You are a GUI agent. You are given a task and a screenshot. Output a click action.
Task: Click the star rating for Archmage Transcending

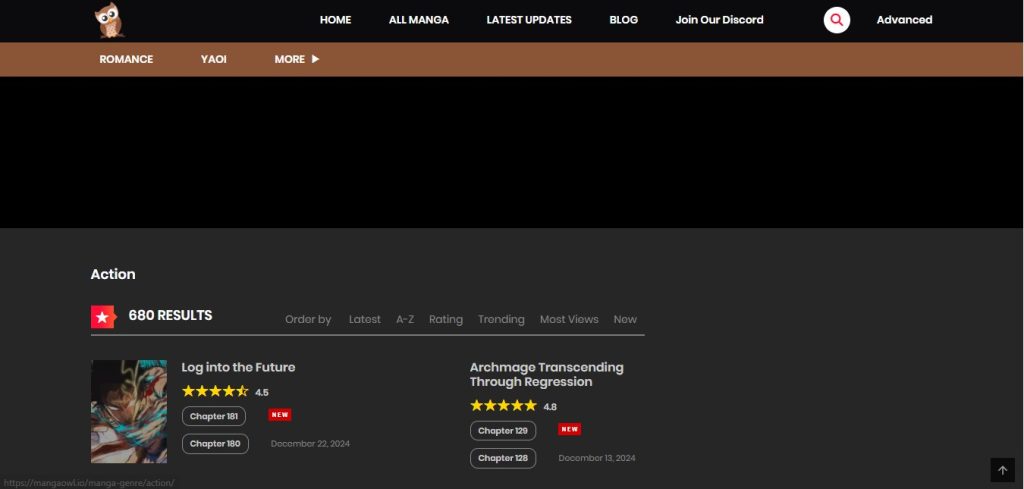coord(503,406)
